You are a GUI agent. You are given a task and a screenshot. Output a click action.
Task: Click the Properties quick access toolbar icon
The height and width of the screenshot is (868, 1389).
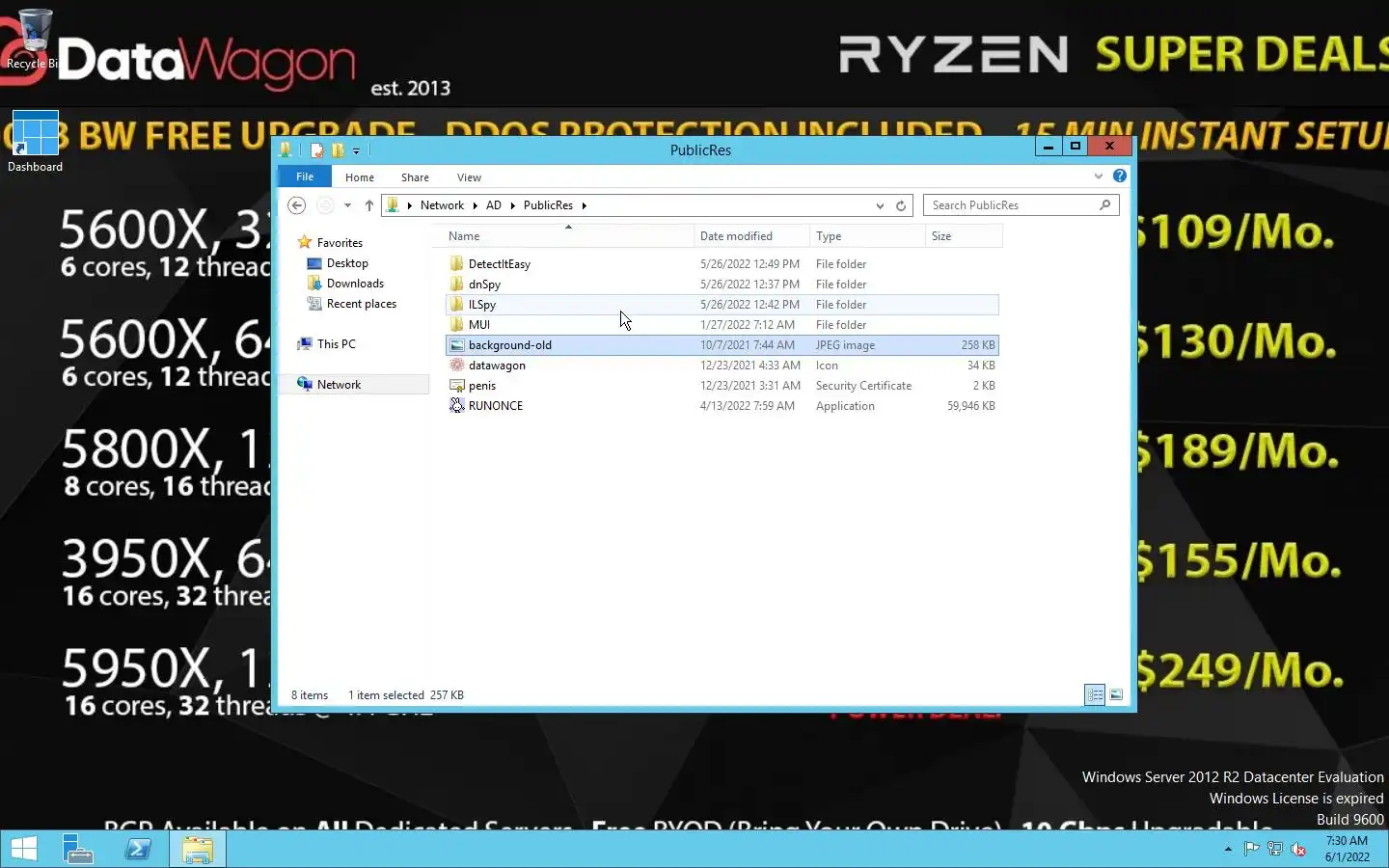tap(316, 150)
